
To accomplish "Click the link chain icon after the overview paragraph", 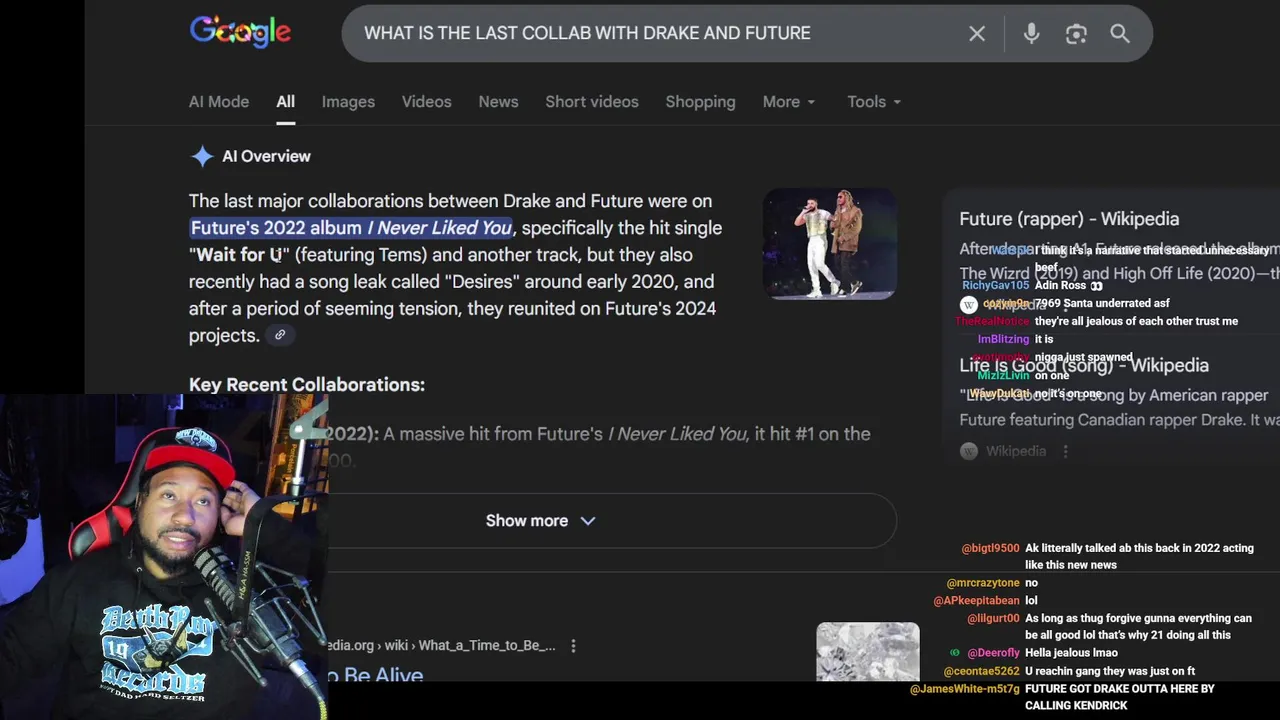I will [x=280, y=335].
